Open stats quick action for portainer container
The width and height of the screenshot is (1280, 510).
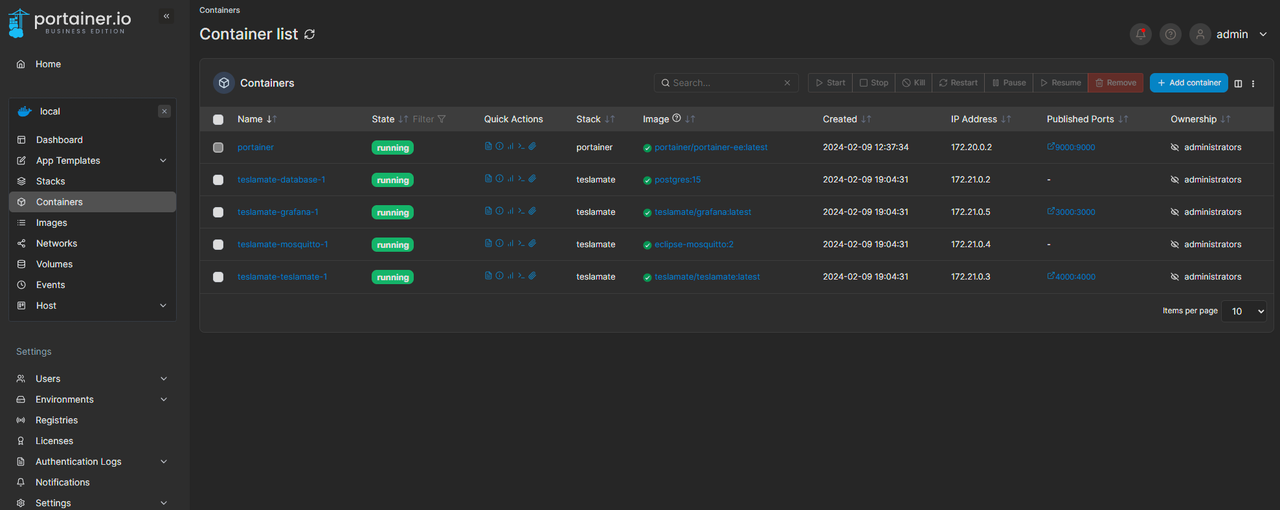(x=510, y=146)
